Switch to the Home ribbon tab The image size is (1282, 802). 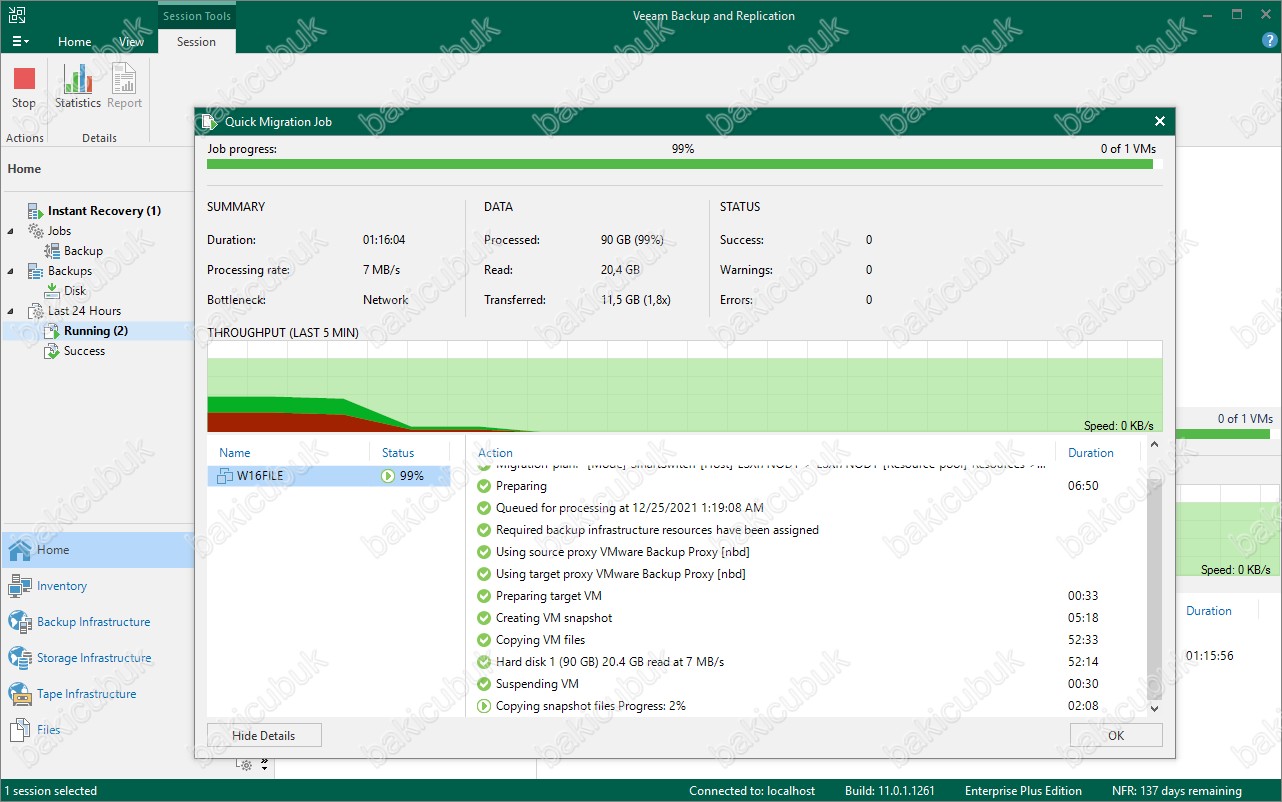(x=74, y=42)
